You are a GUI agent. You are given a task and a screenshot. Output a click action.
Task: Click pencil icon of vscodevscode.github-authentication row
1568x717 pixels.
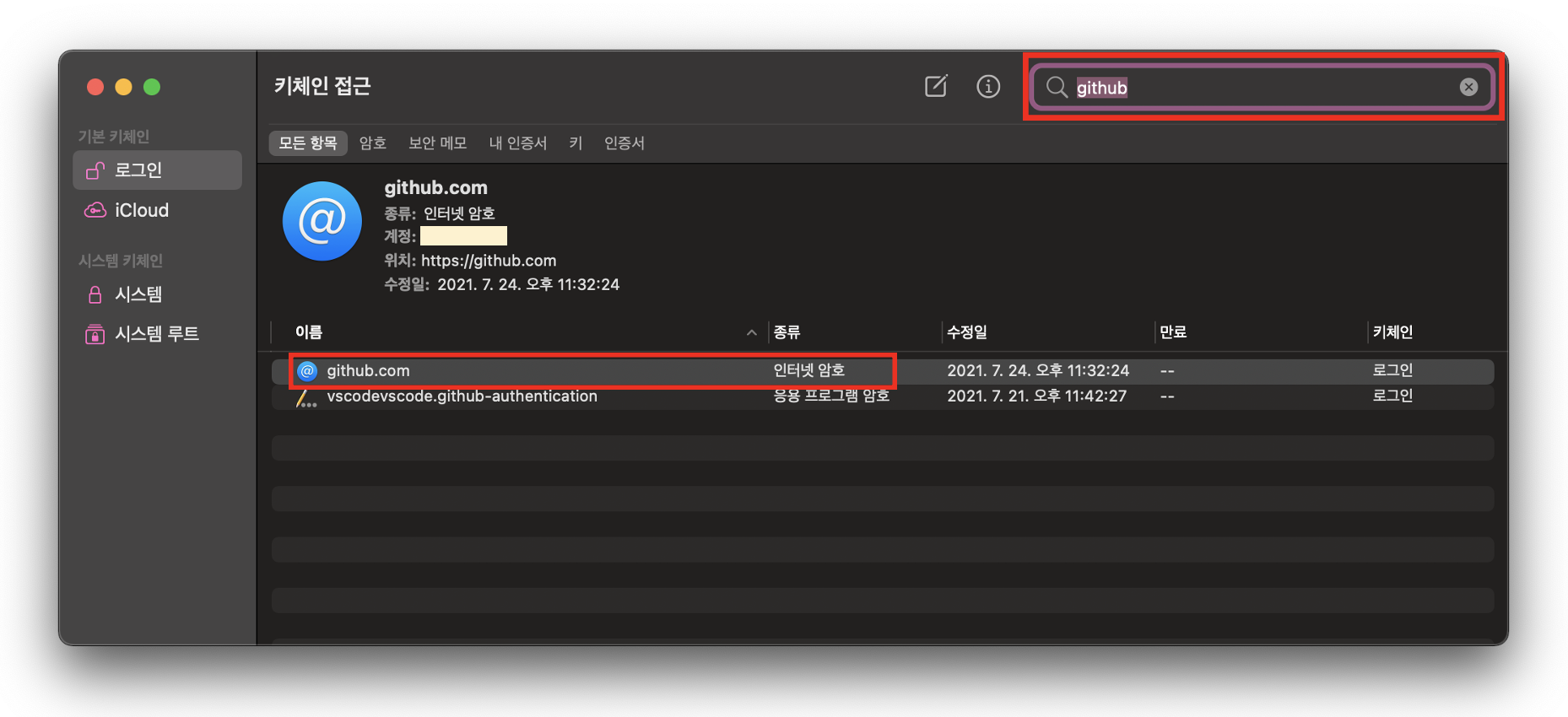click(305, 398)
